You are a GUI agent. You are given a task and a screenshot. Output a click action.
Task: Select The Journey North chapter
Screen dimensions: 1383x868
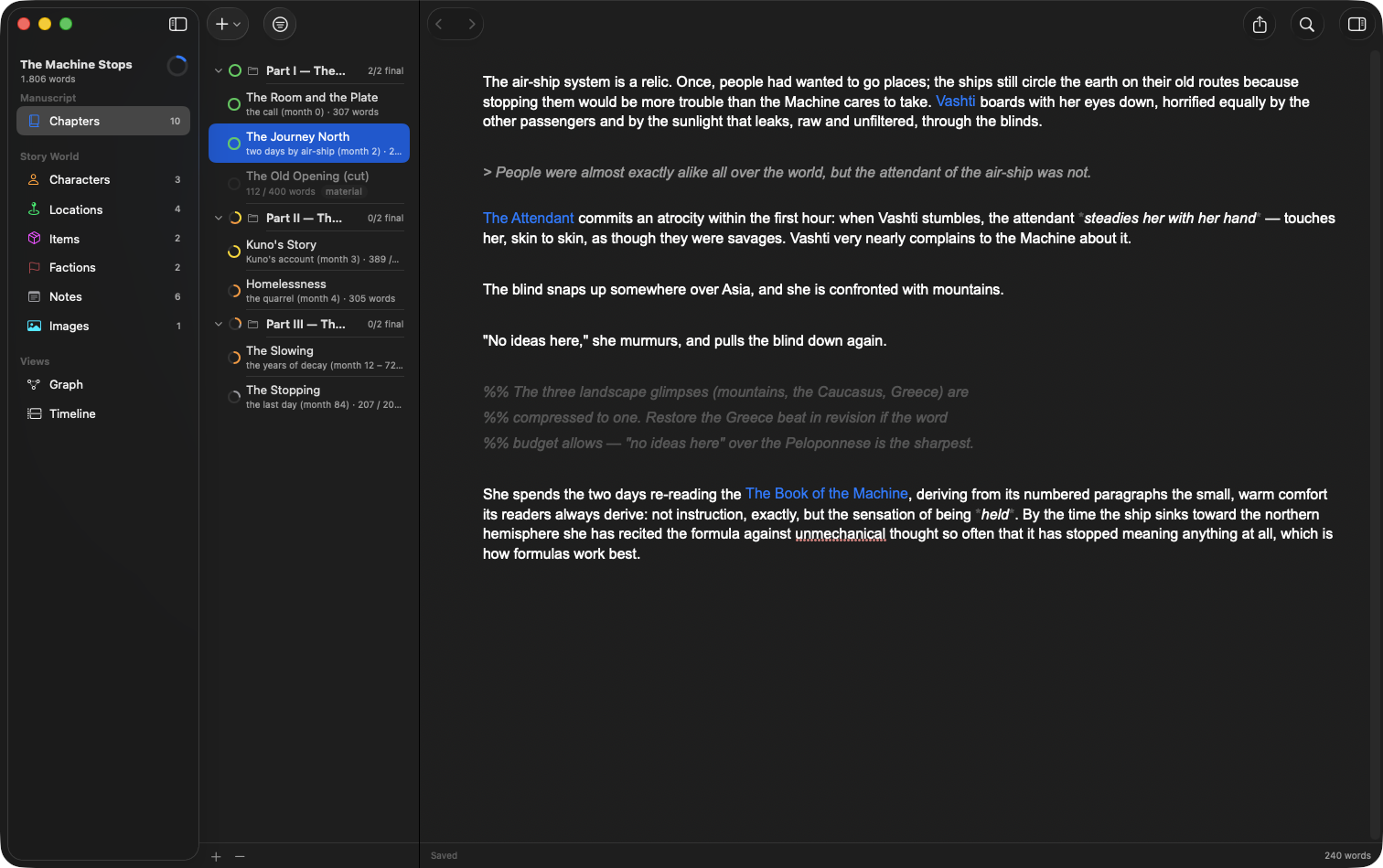pyautogui.click(x=309, y=144)
